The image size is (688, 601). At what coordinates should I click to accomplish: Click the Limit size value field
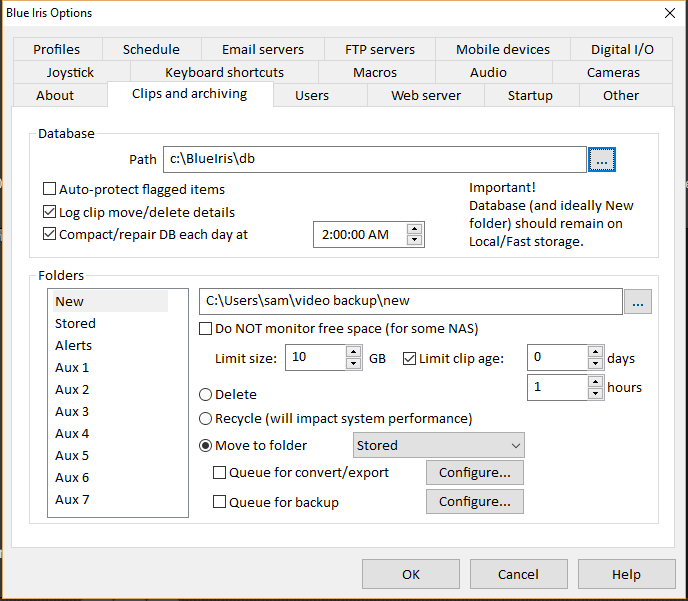tap(315, 358)
